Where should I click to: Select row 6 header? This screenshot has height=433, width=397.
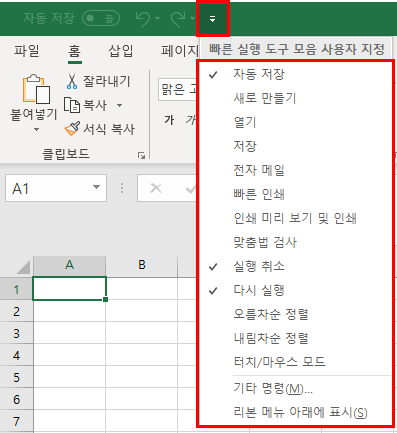pos(16,399)
